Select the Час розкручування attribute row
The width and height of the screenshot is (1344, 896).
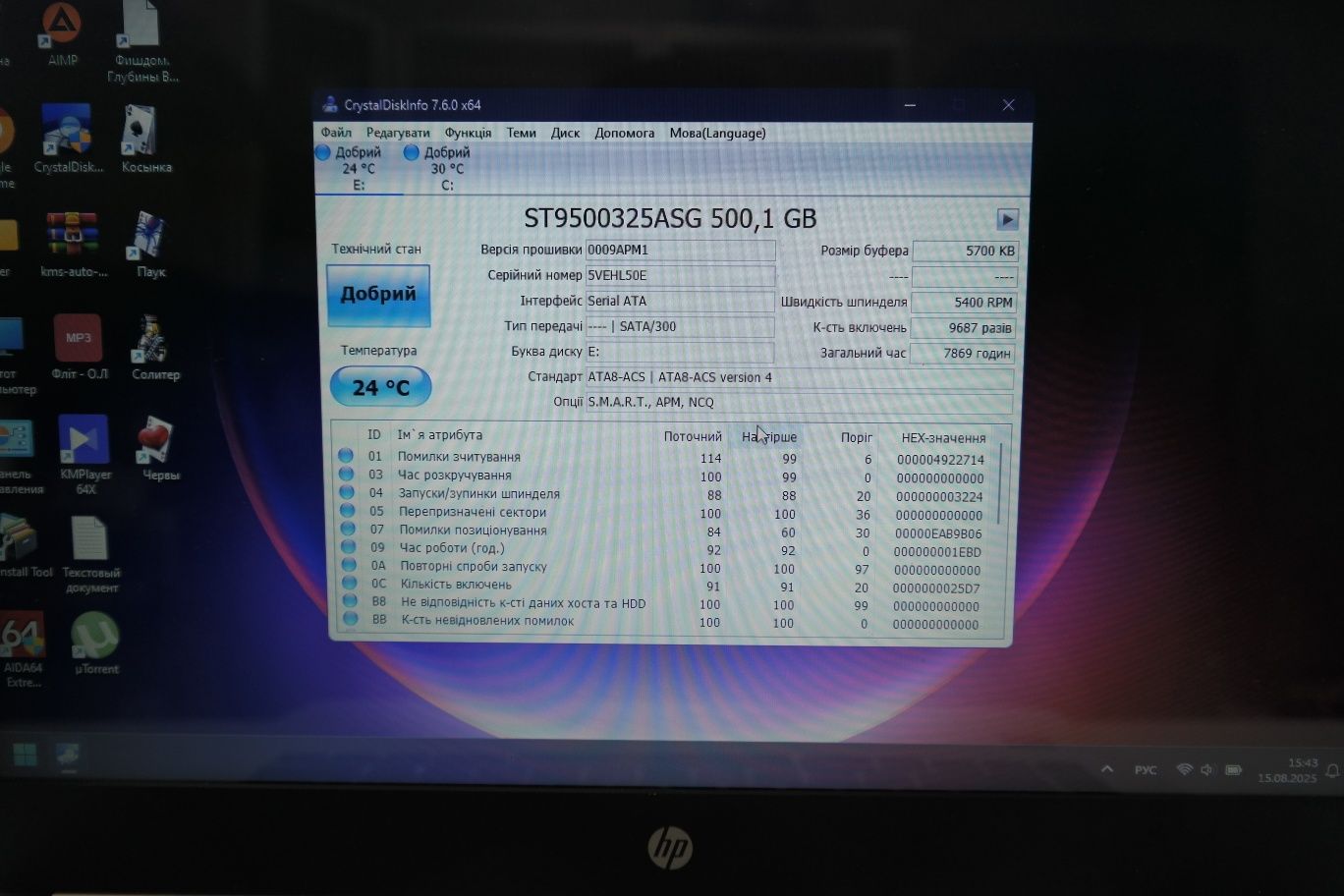[665, 476]
